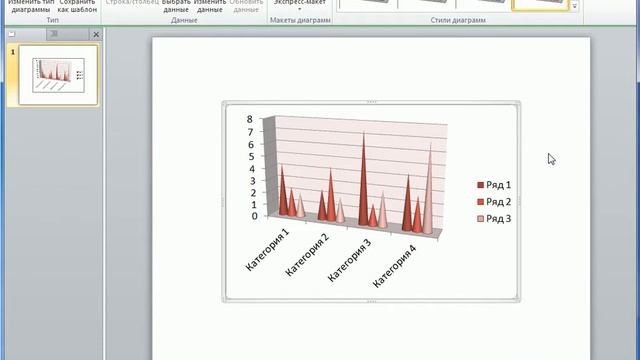This screenshot has height=360, width=640.
Task: Close the slides thumbnail pane
Action: pyautogui.click(x=96, y=35)
